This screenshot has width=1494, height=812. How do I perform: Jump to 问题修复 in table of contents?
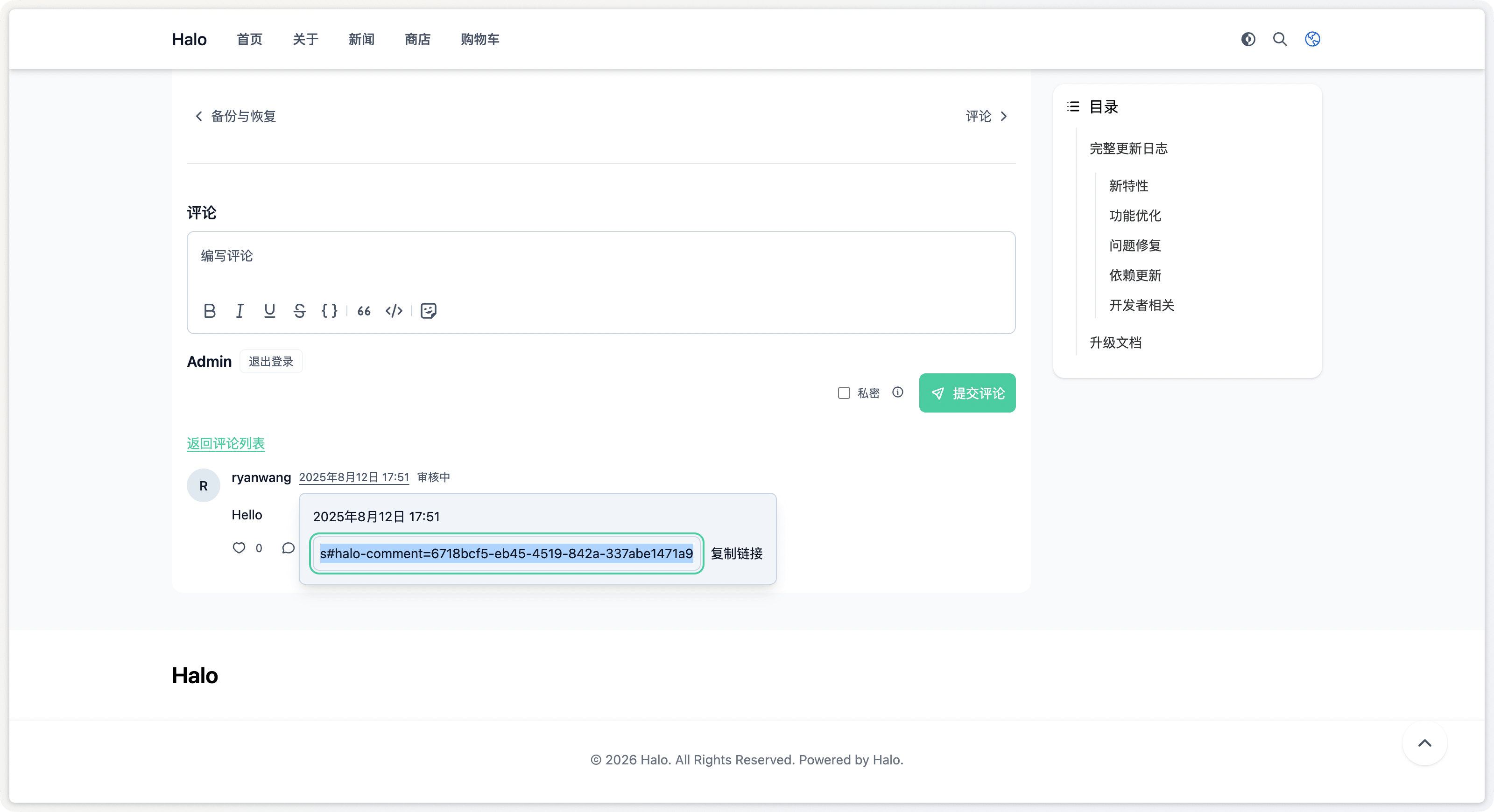point(1135,245)
